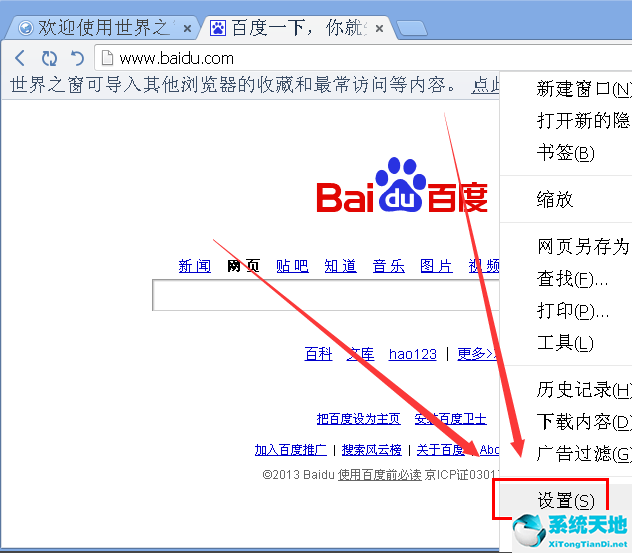Click the globe favicon on first tab
Viewport: 632px width, 553px height.
coord(26,28)
